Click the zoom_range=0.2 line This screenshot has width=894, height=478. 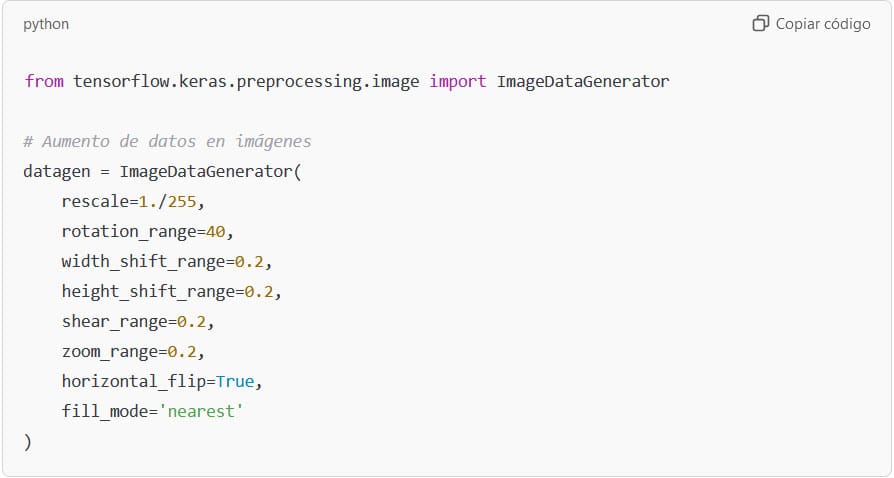[133, 351]
